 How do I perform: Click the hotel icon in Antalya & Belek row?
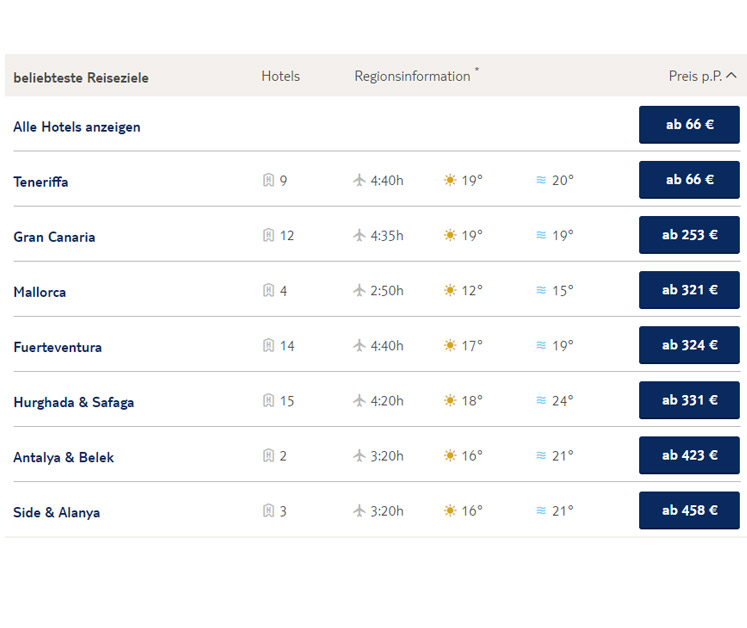click(x=268, y=456)
